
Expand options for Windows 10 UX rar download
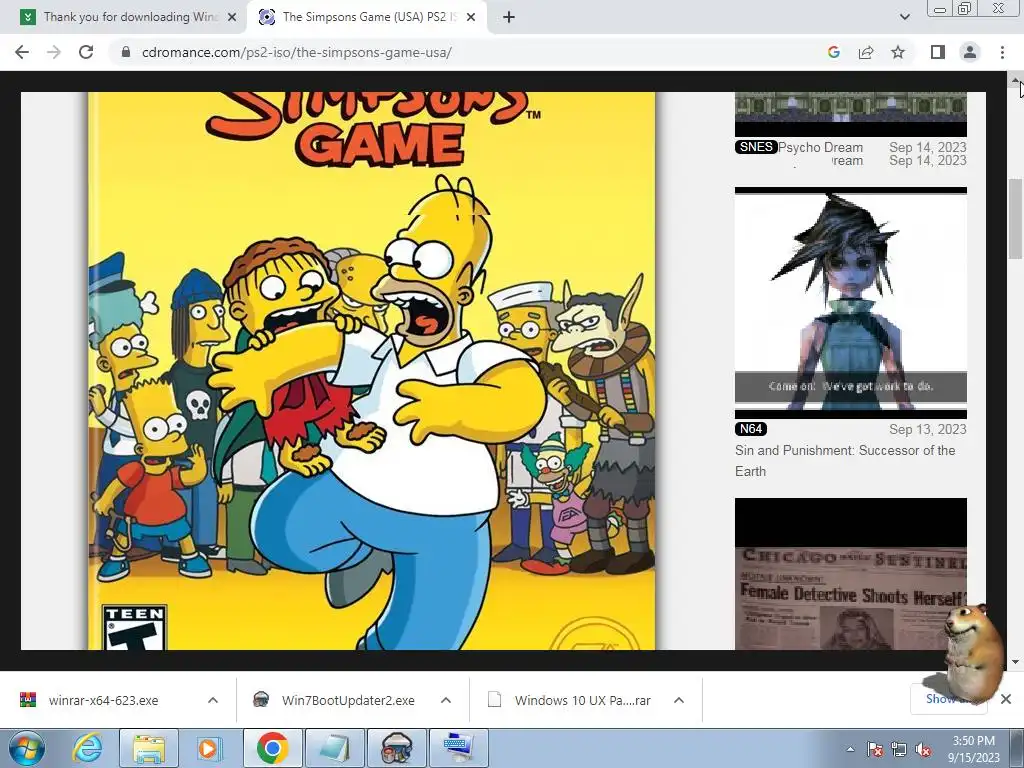pyautogui.click(x=679, y=700)
